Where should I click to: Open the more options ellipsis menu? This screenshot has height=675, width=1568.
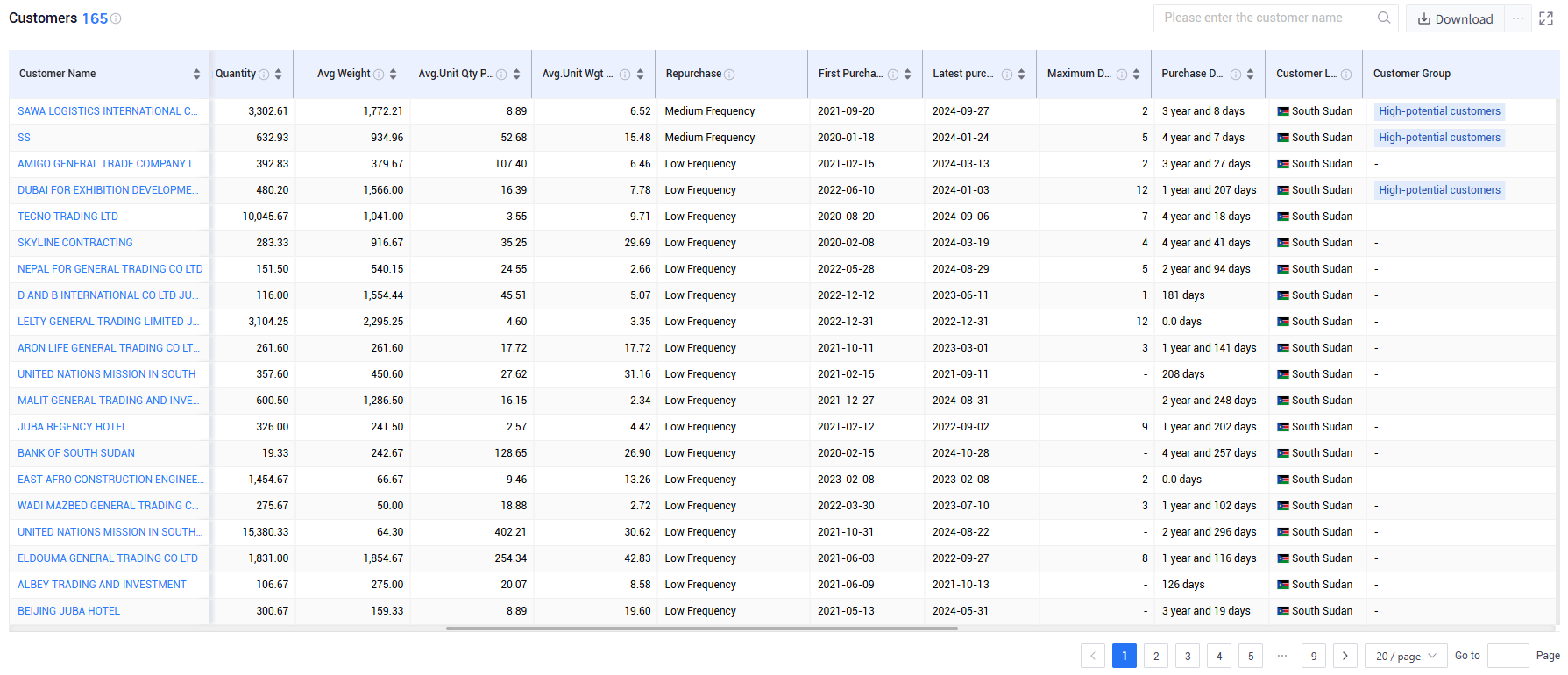point(1518,18)
